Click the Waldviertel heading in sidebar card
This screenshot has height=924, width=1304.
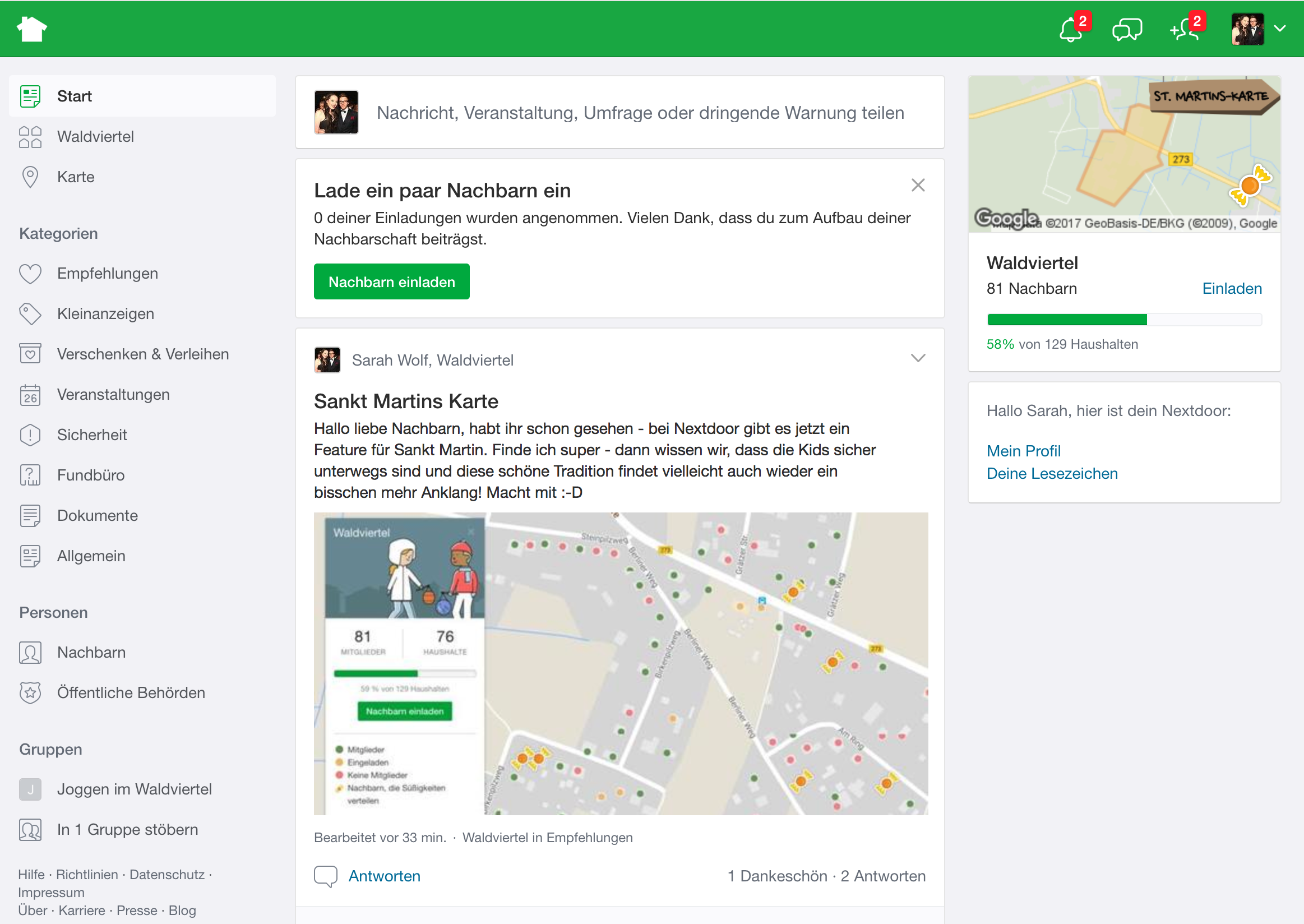pyautogui.click(x=1032, y=264)
